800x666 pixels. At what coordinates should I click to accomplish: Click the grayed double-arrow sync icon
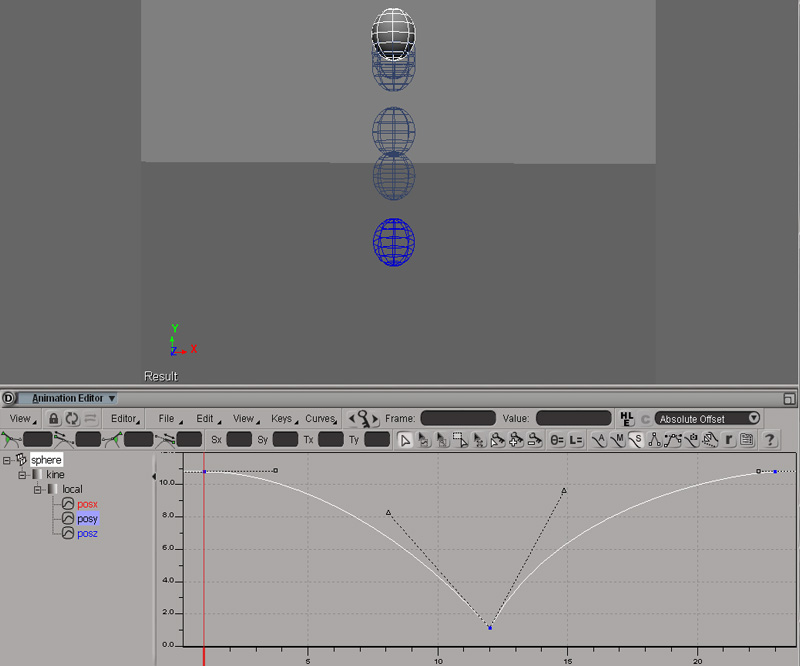tap(90, 418)
